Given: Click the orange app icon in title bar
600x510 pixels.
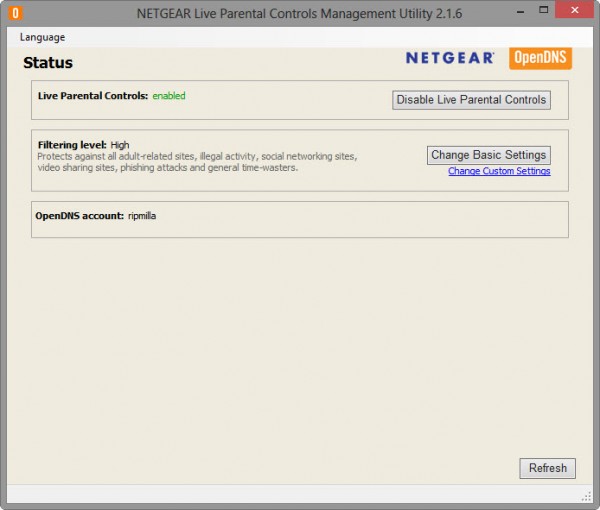Looking at the screenshot, I should click(15, 13).
